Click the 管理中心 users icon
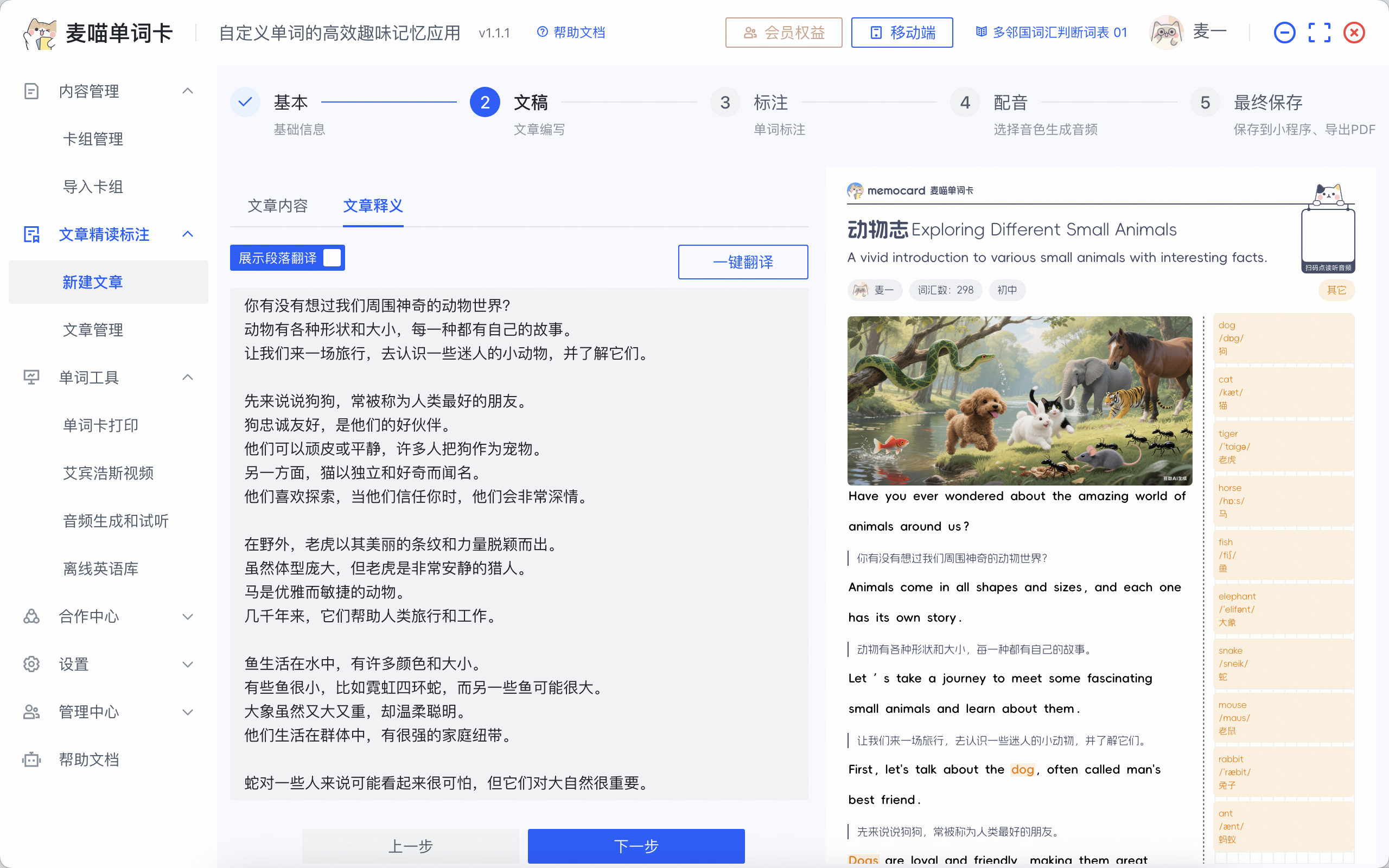 [31, 712]
